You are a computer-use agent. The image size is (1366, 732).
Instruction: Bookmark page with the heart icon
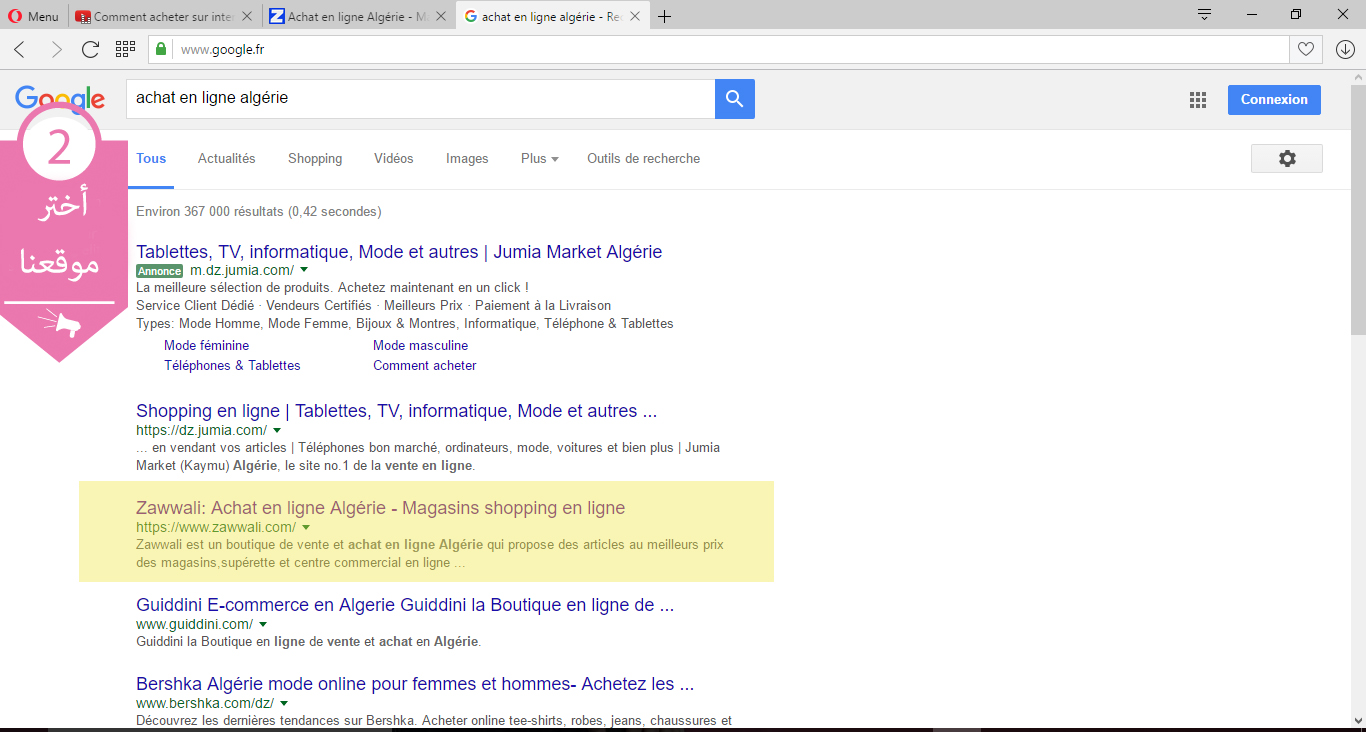point(1305,50)
